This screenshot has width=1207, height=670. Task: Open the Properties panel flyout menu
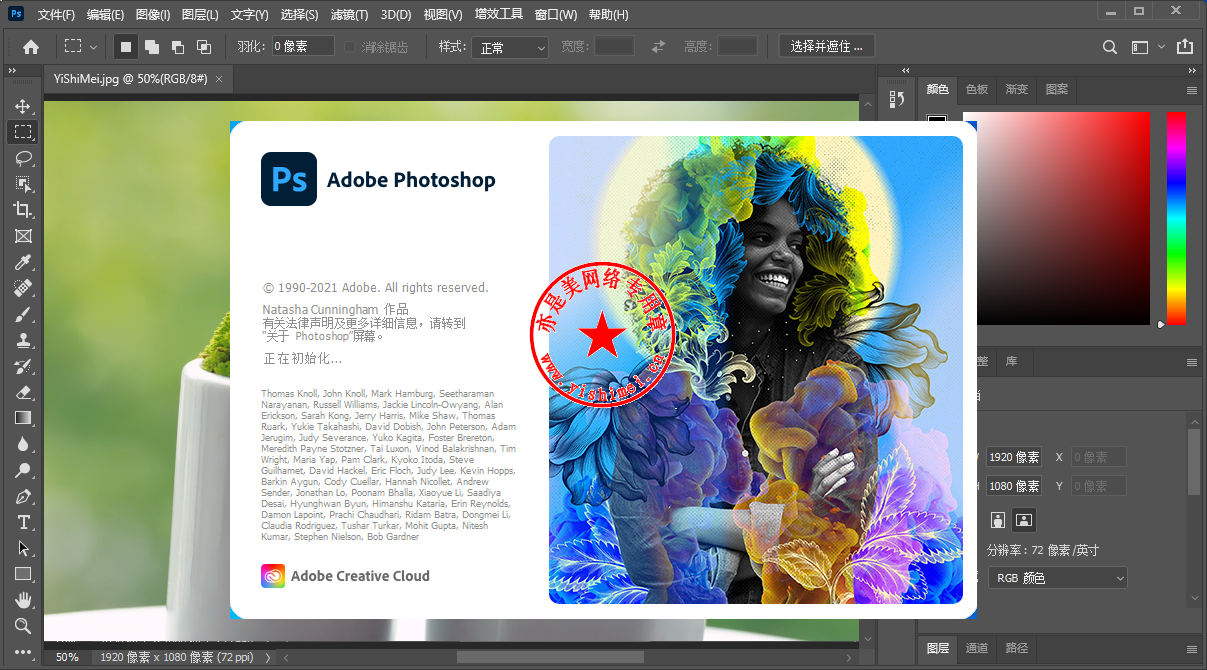pyautogui.click(x=1192, y=362)
